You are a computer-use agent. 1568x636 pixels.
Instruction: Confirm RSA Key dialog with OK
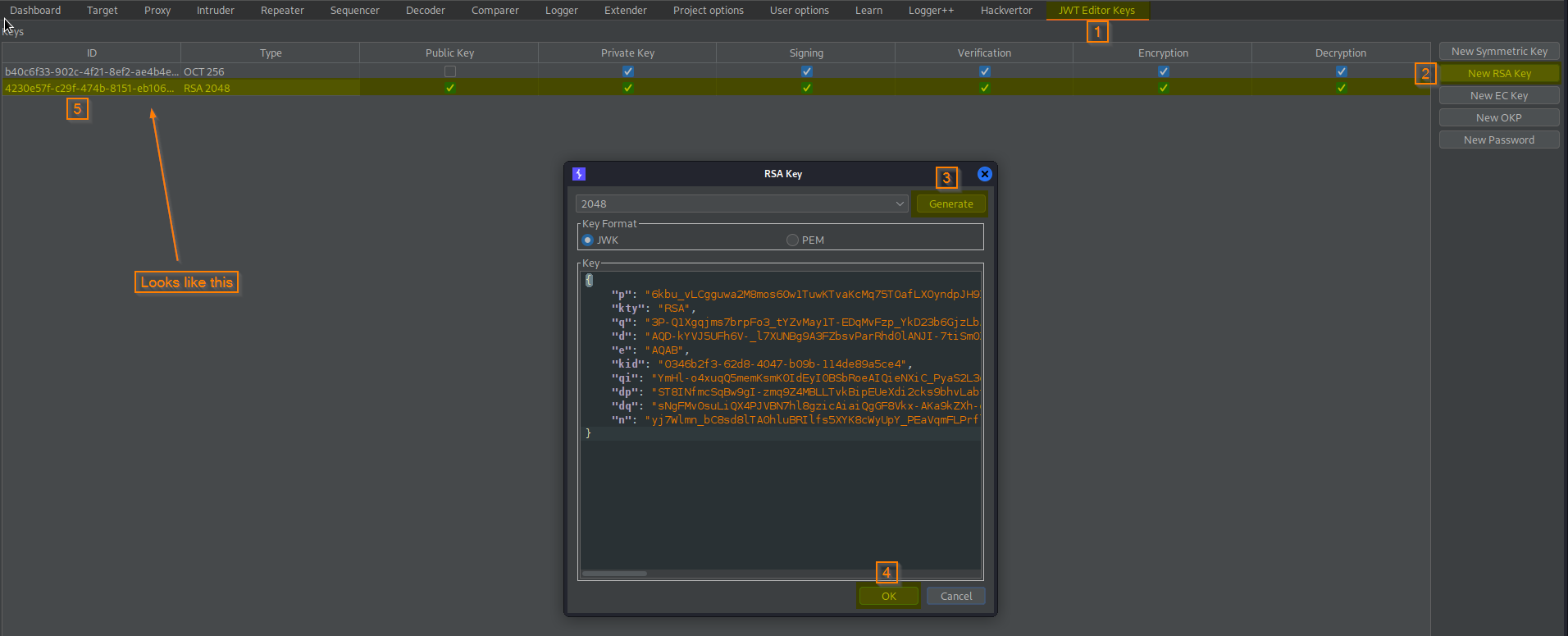point(889,596)
